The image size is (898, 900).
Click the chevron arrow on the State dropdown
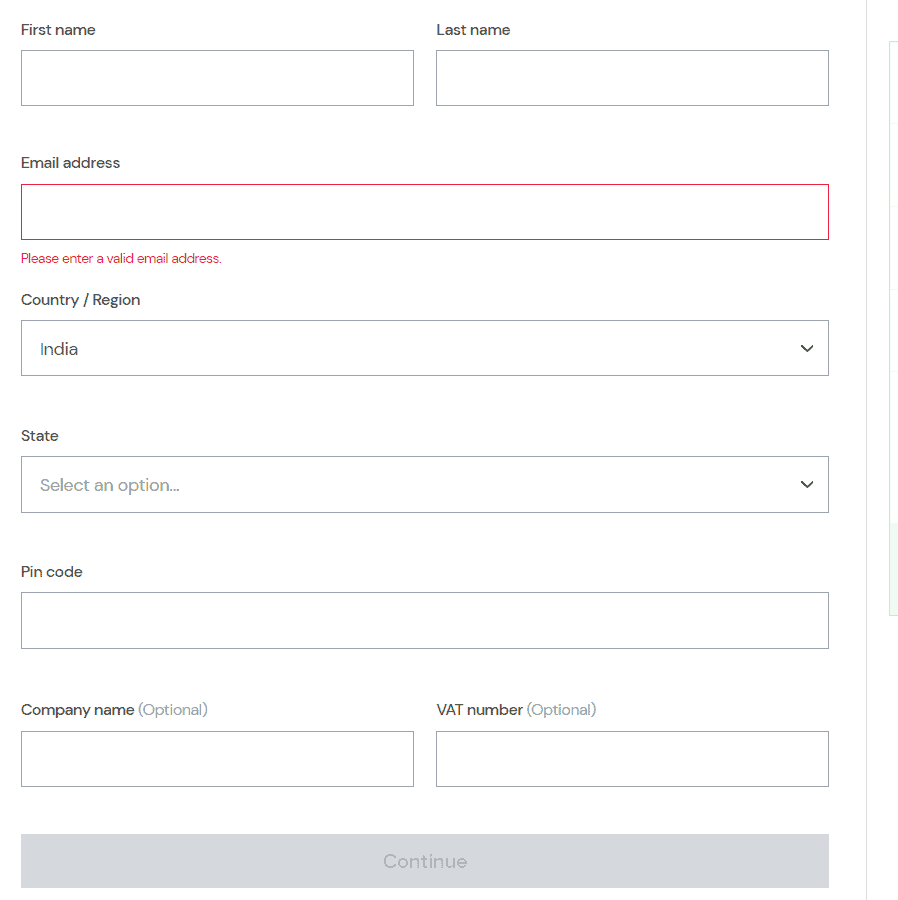807,484
